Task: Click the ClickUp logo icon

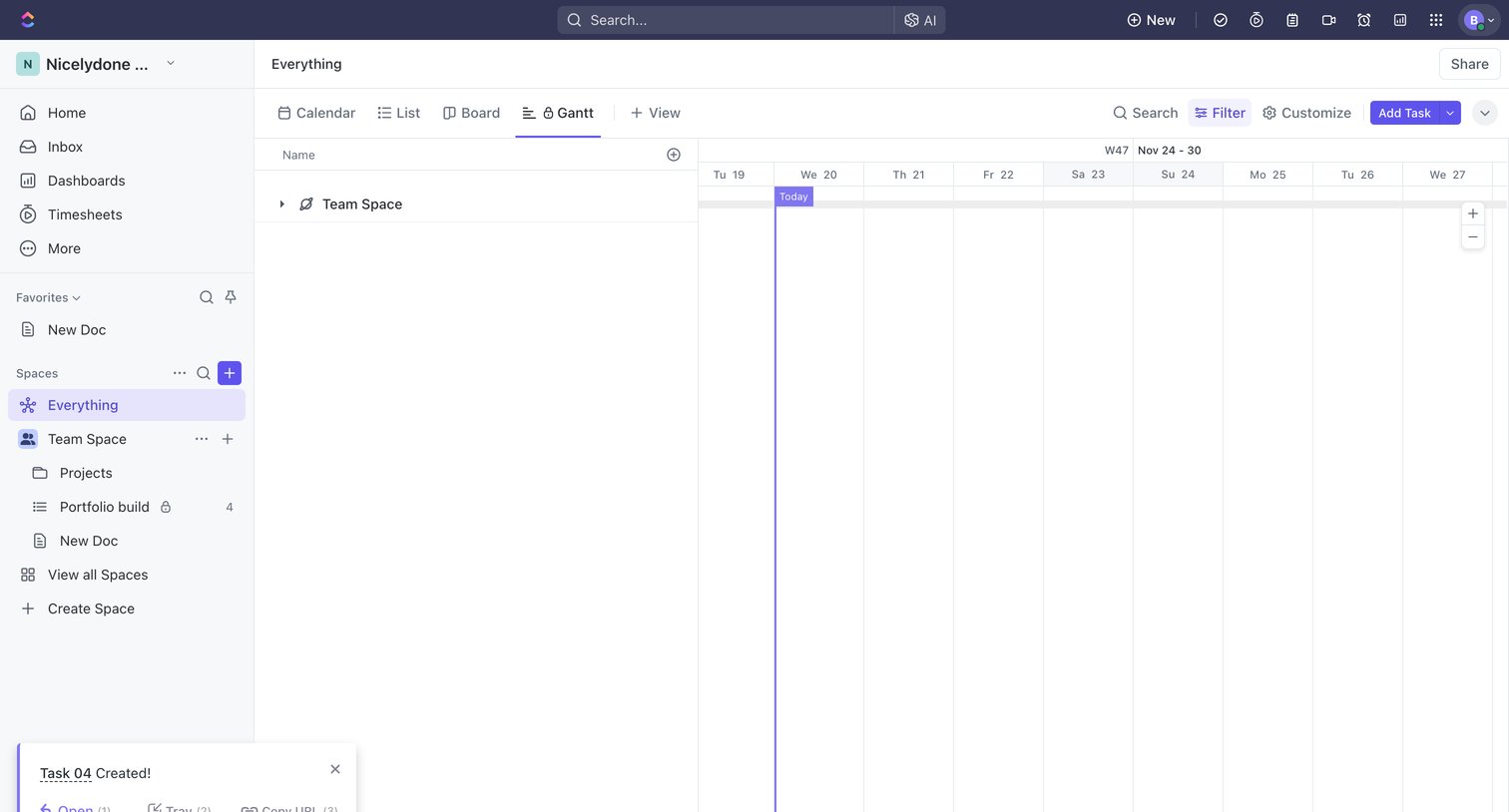Action: coord(28,20)
